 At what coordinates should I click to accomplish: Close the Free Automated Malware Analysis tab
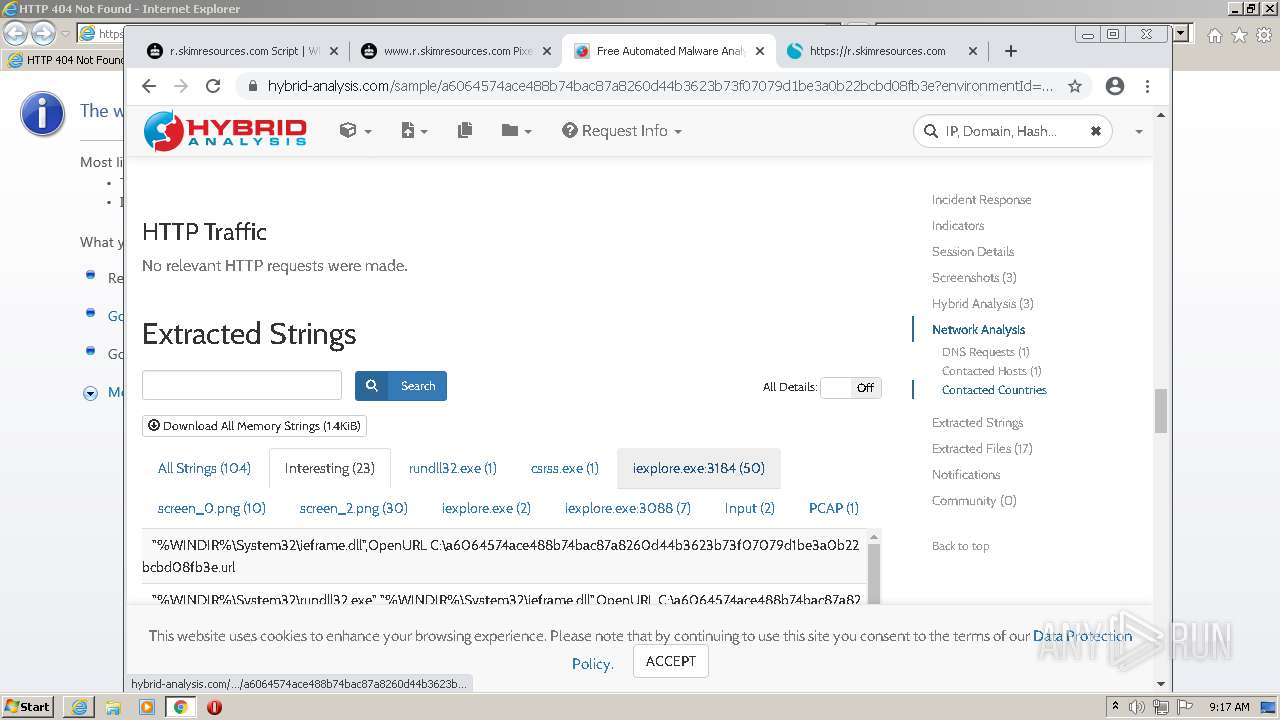pos(760,51)
